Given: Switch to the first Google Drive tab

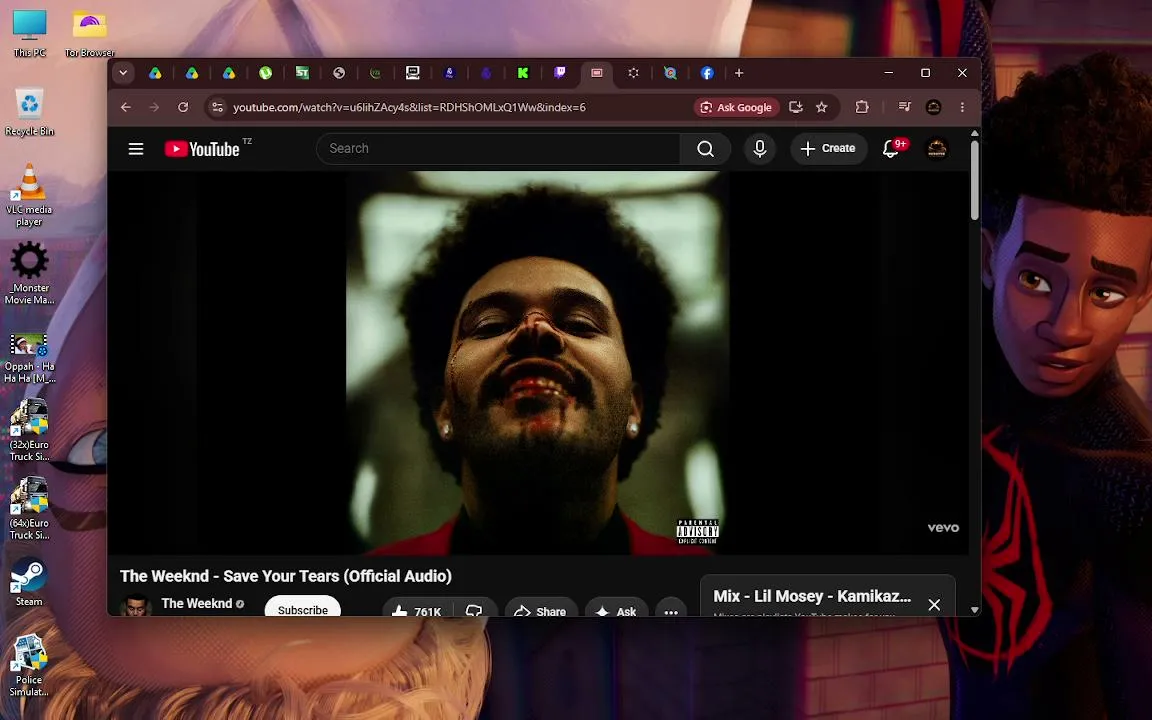Looking at the screenshot, I should point(155,73).
